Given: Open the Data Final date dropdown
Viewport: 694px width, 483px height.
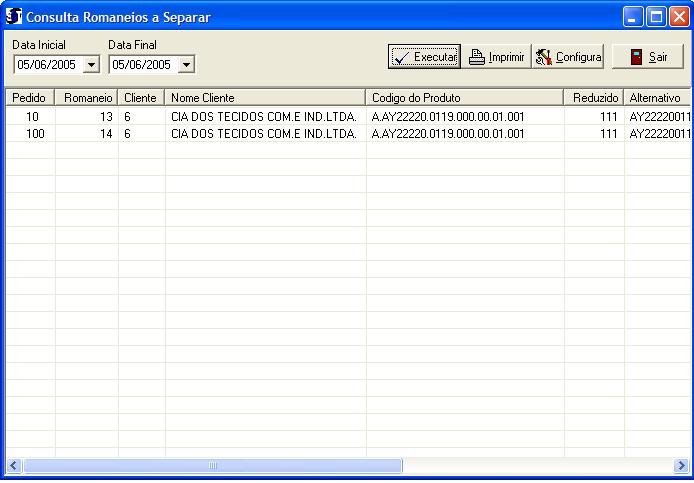Looking at the screenshot, I should point(186,65).
